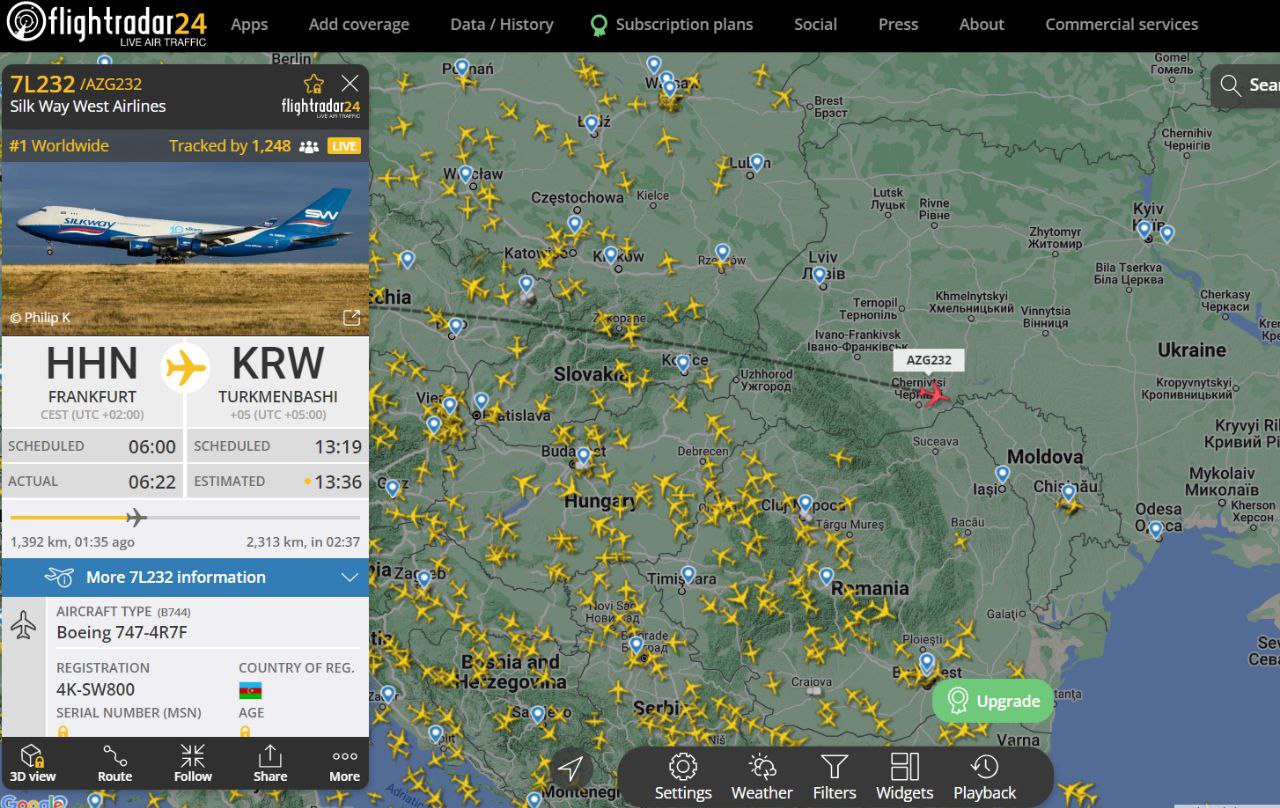Show the flight Route
This screenshot has height=808, width=1280.
pyautogui.click(x=115, y=764)
